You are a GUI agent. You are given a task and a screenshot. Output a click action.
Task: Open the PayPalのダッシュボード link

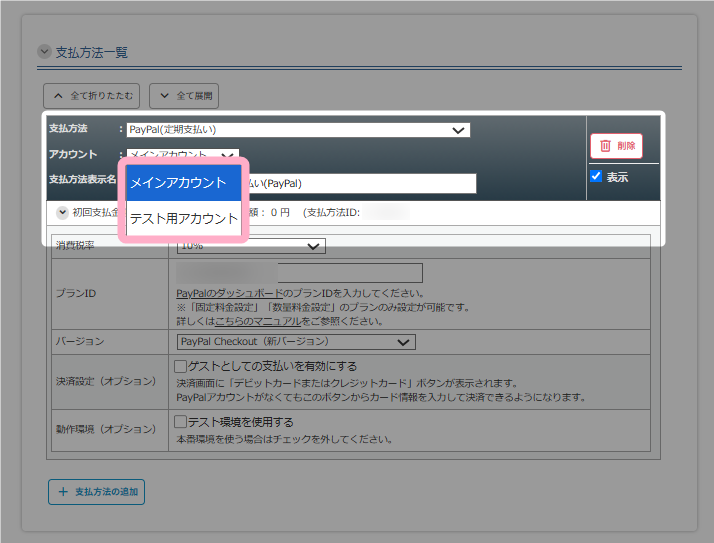226,293
